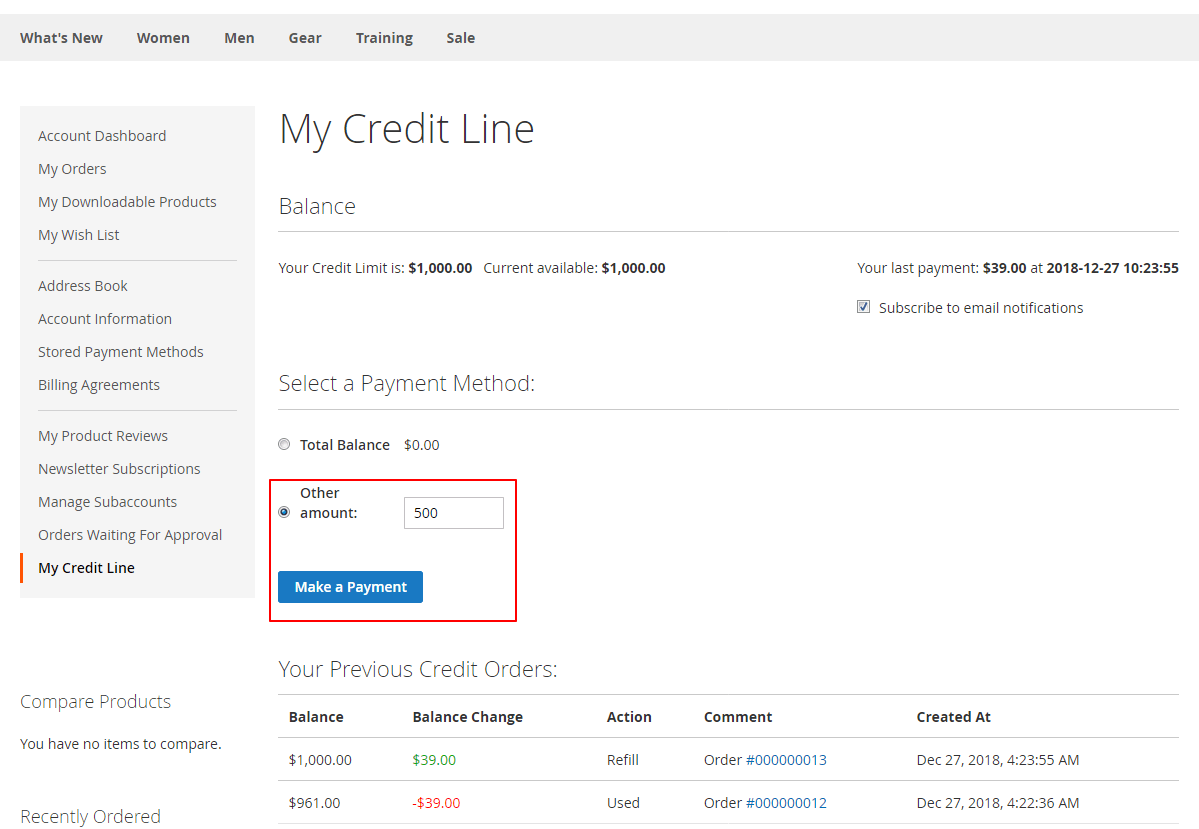Select the Total Balance radio button
Screen dimensions: 1199x829
284,444
